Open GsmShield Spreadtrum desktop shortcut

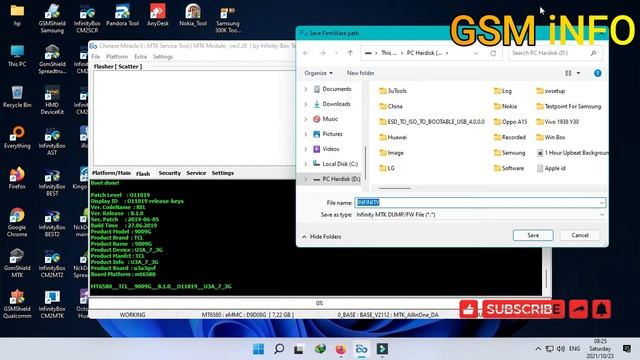click(x=52, y=59)
